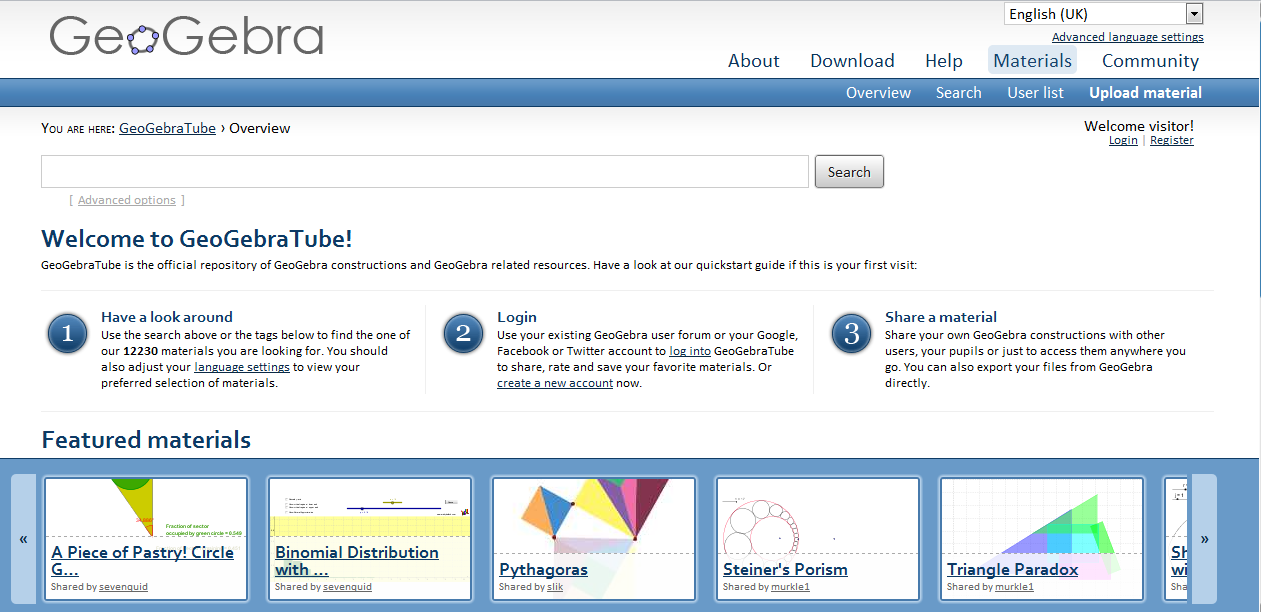Click the GeoGebra logo
Image resolution: width=1261 pixels, height=612 pixels.
point(187,37)
